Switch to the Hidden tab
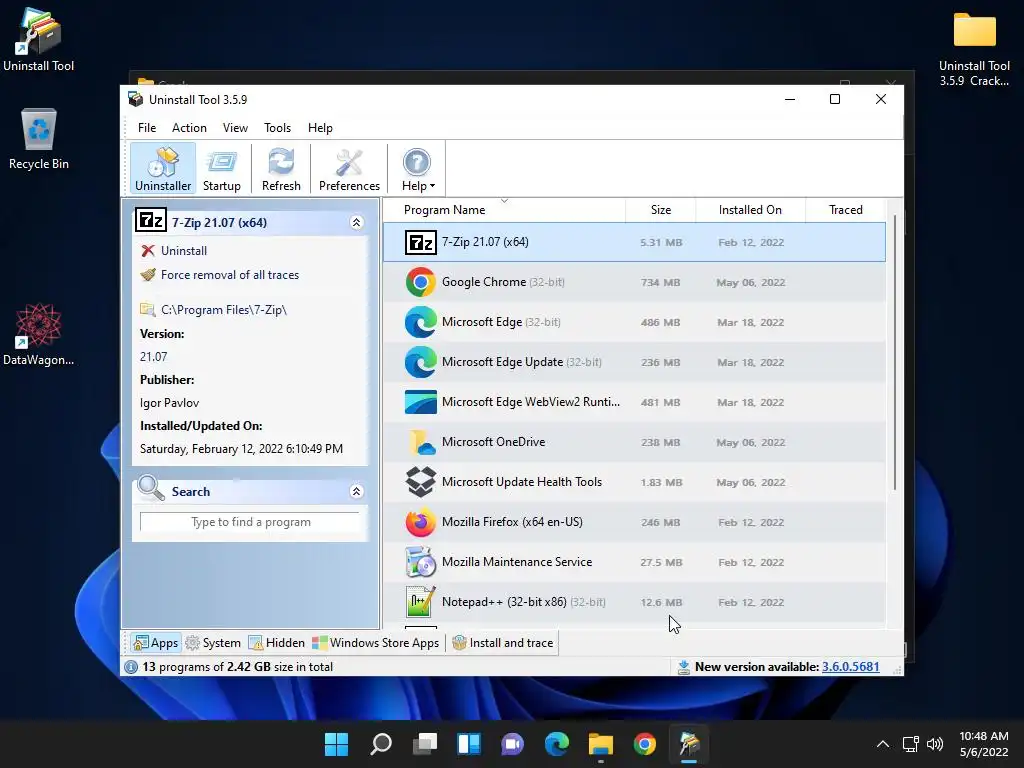This screenshot has height=768, width=1024. click(277, 643)
